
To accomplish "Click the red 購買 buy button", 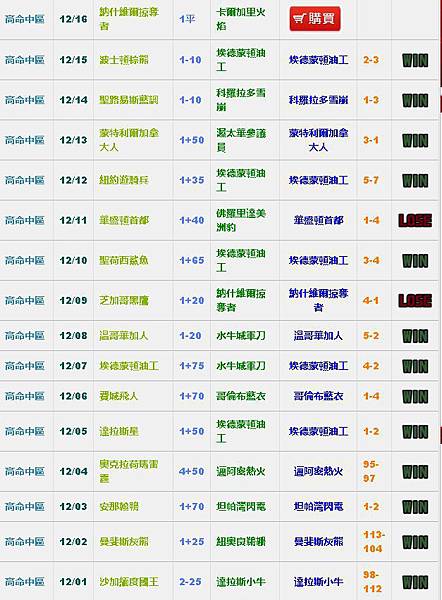I will pyautogui.click(x=315, y=18).
